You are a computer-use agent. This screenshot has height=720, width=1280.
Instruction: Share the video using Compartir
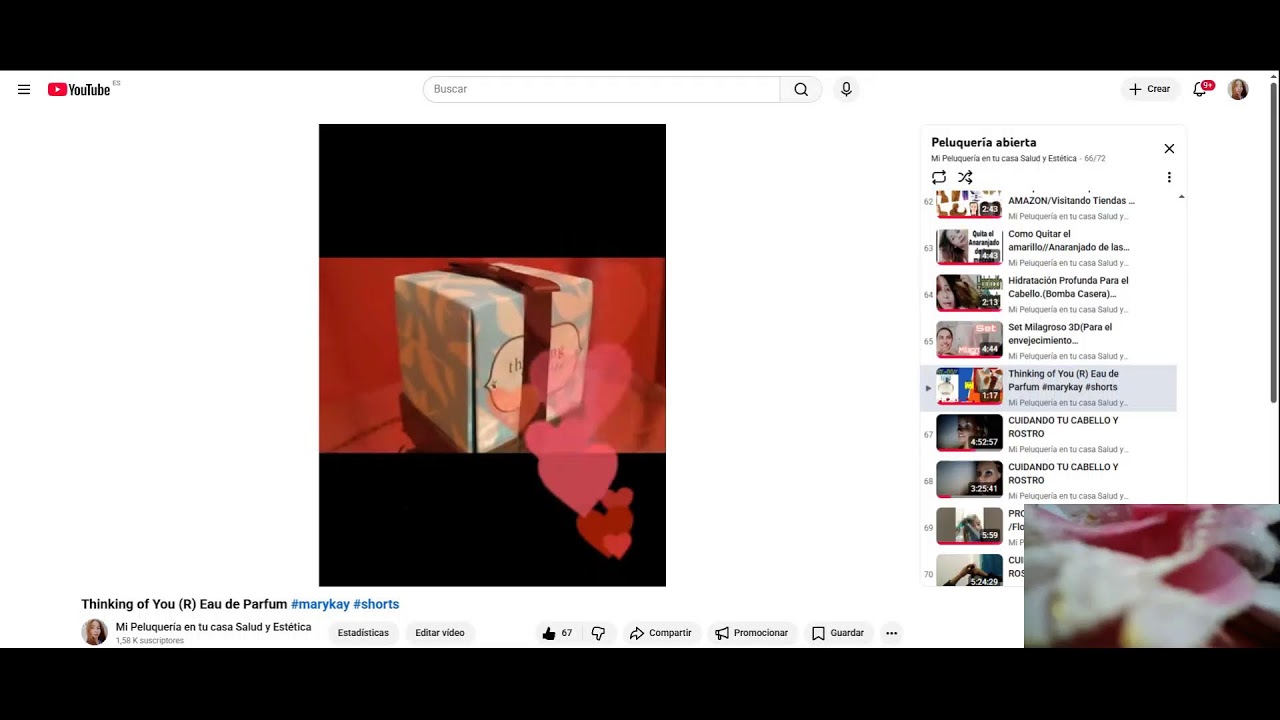(660, 633)
